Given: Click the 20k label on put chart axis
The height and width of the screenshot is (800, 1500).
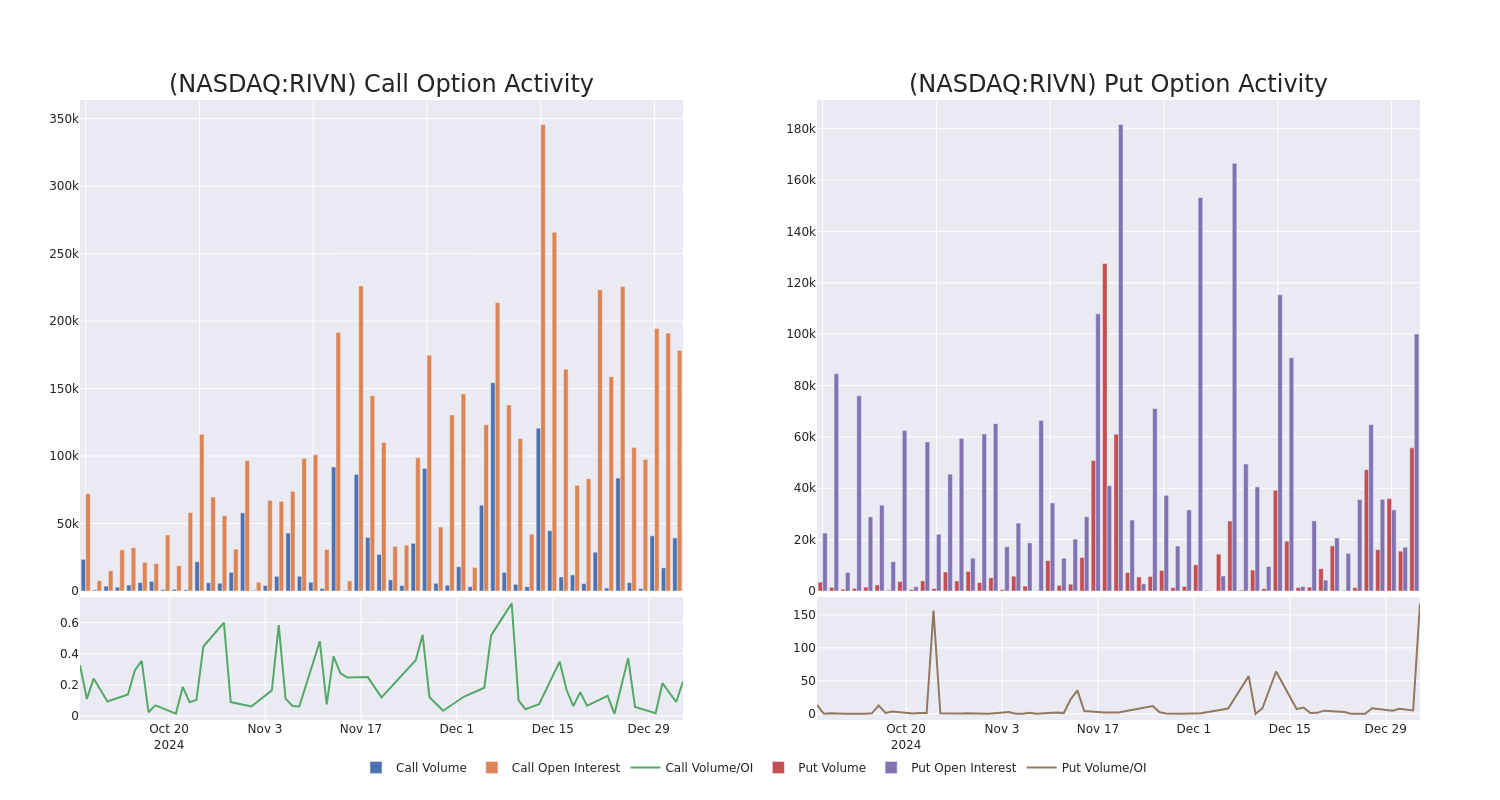Looking at the screenshot, I should [804, 540].
